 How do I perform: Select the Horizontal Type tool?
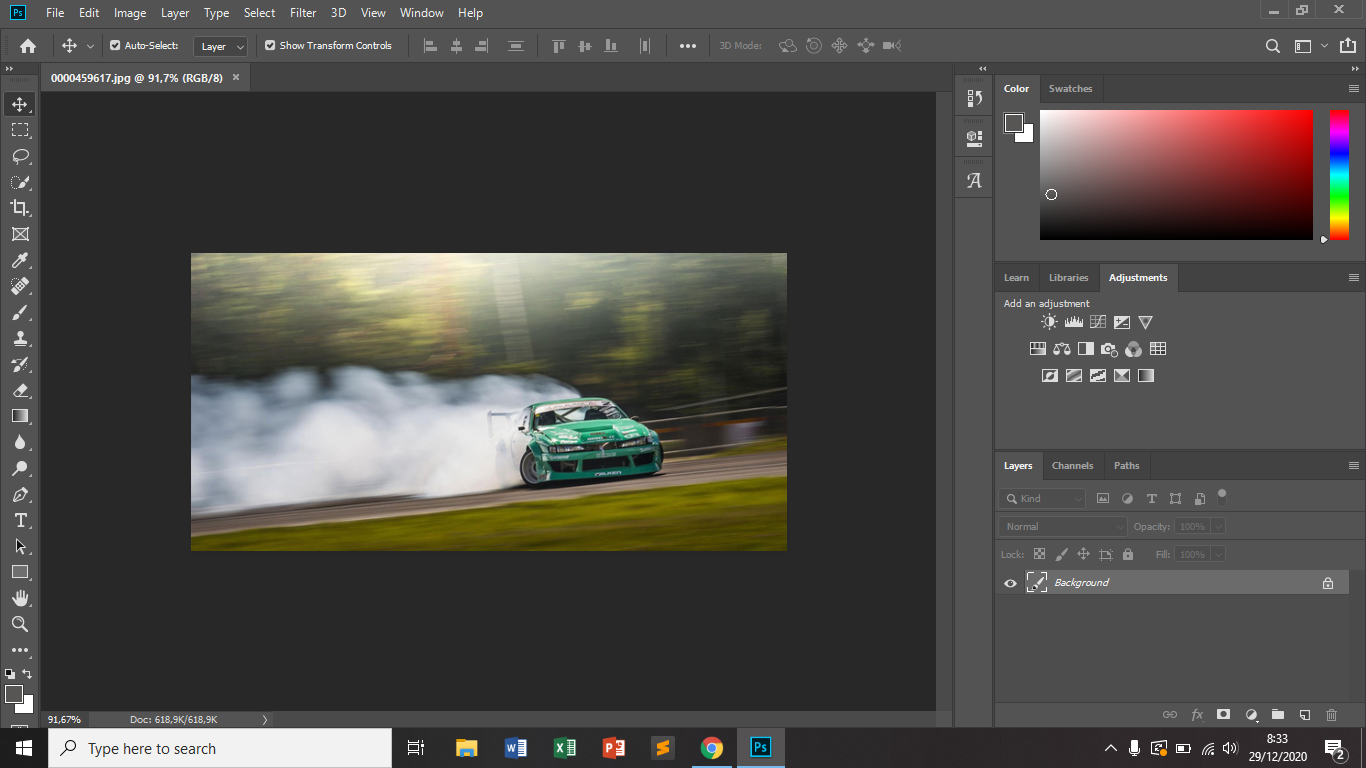pyautogui.click(x=20, y=520)
